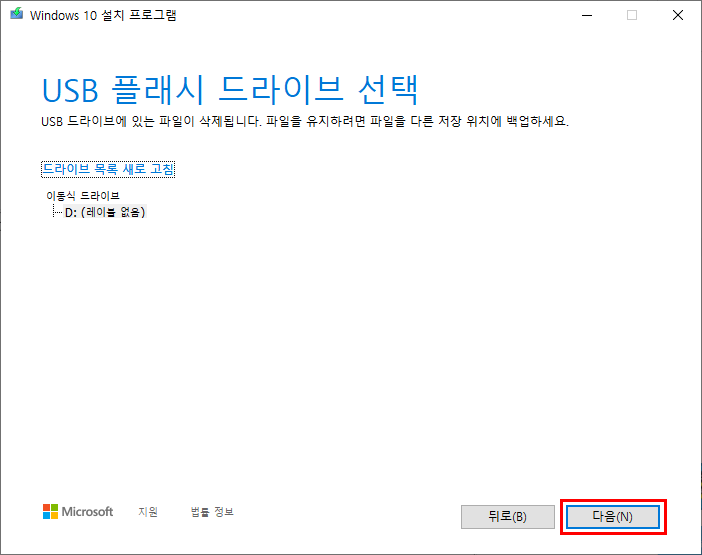The image size is (702, 555).
Task: Close the Windows 10 설치 프로그램 window
Action: [678, 15]
